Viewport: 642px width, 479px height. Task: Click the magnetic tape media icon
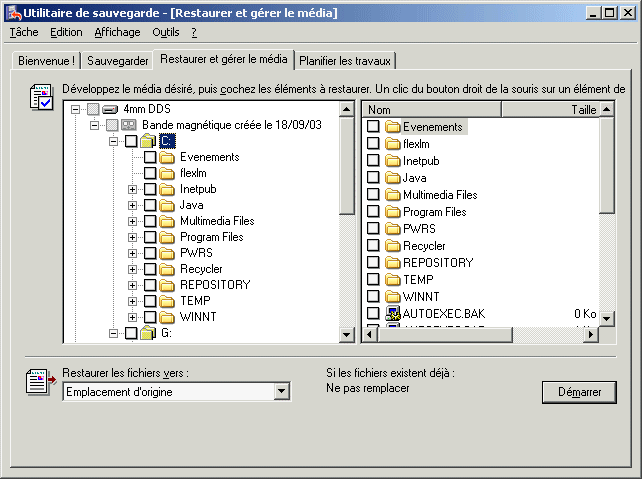129,125
